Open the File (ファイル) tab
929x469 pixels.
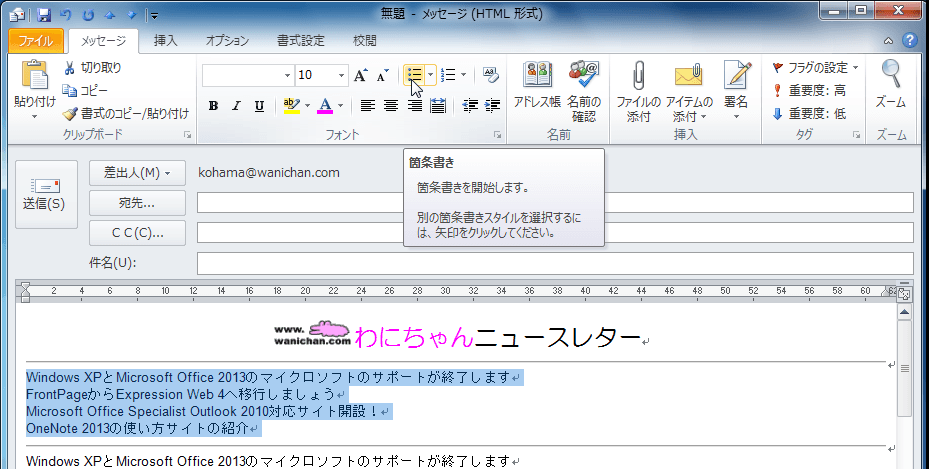(36, 41)
